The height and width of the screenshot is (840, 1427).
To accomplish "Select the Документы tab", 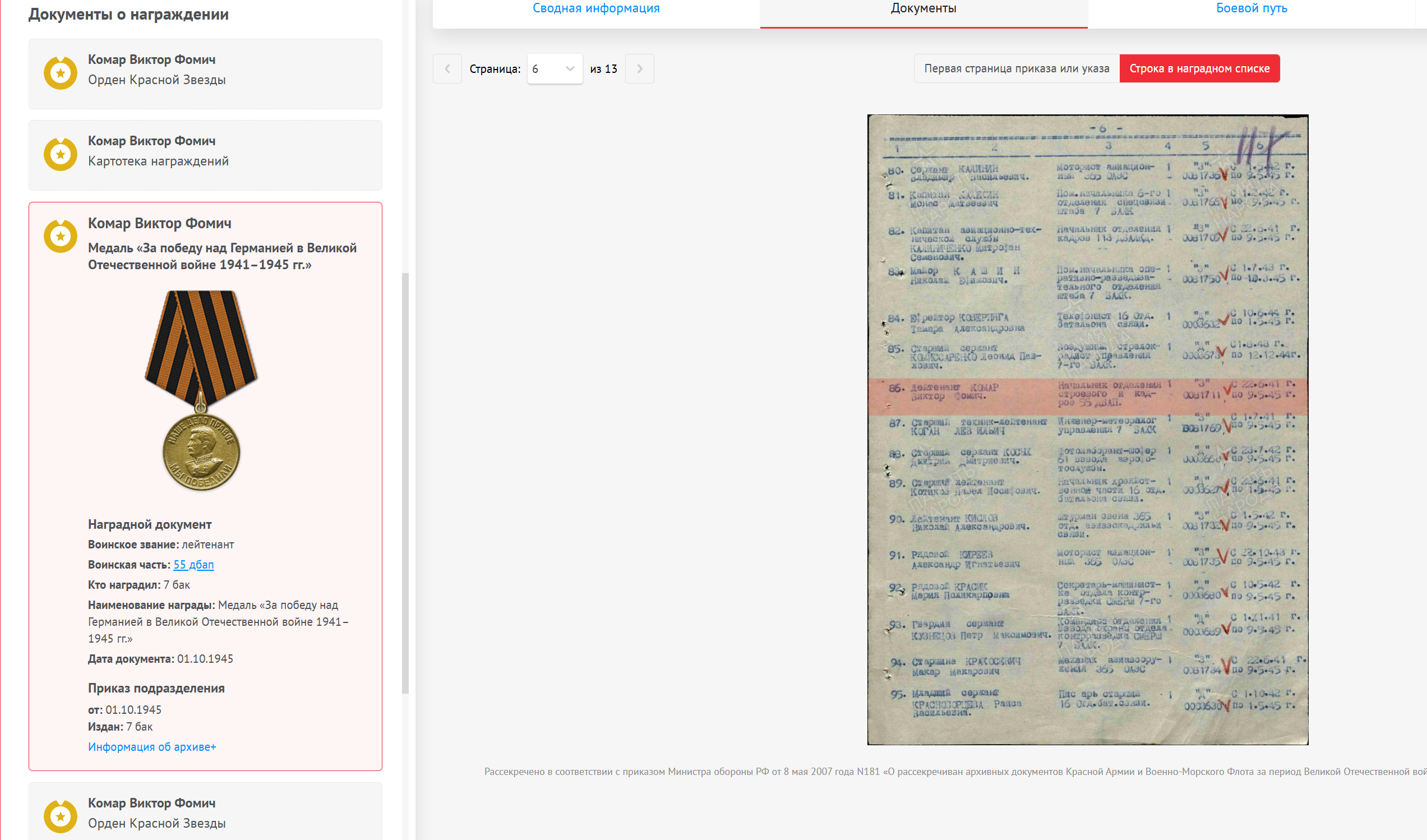I will (923, 8).
